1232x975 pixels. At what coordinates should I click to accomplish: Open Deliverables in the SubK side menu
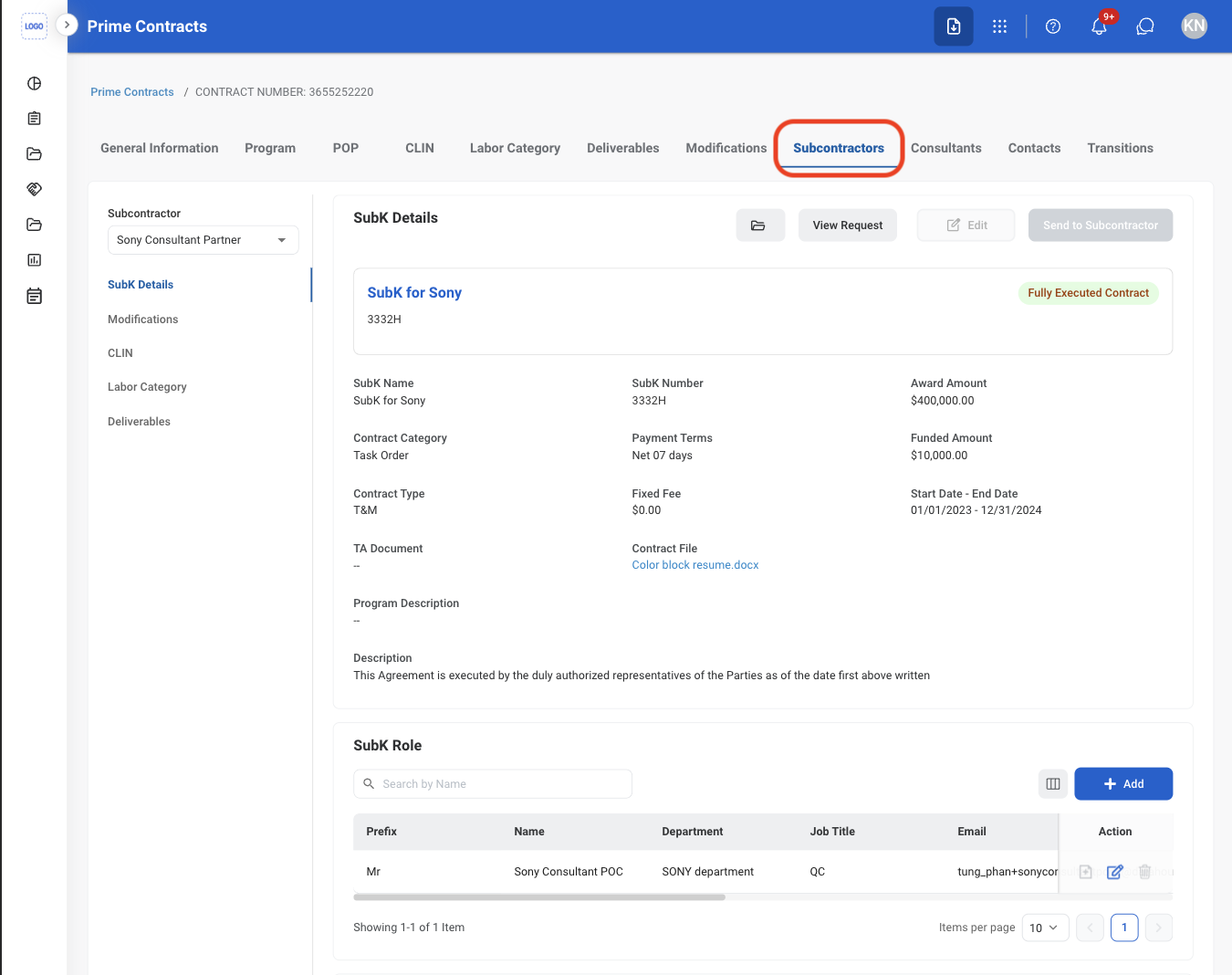tap(140, 422)
